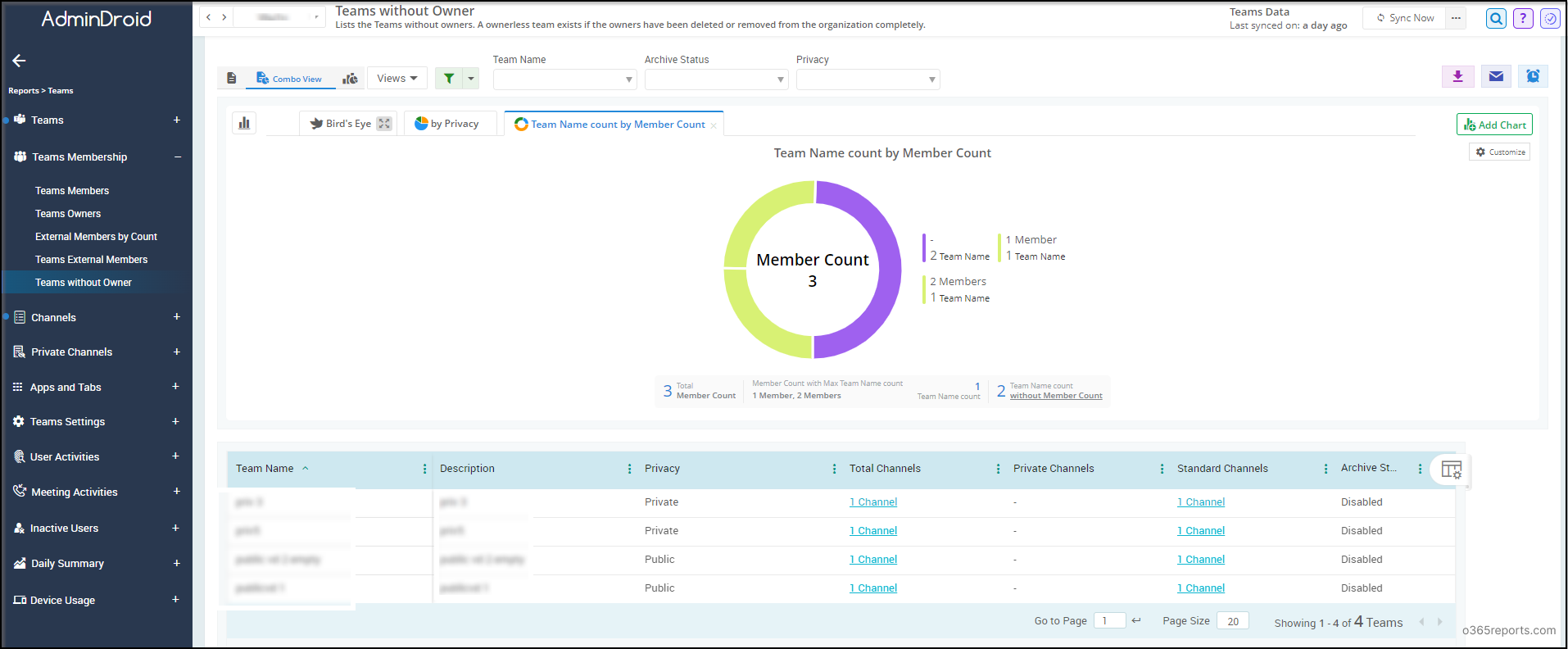Expand the User Activities section

click(x=175, y=456)
